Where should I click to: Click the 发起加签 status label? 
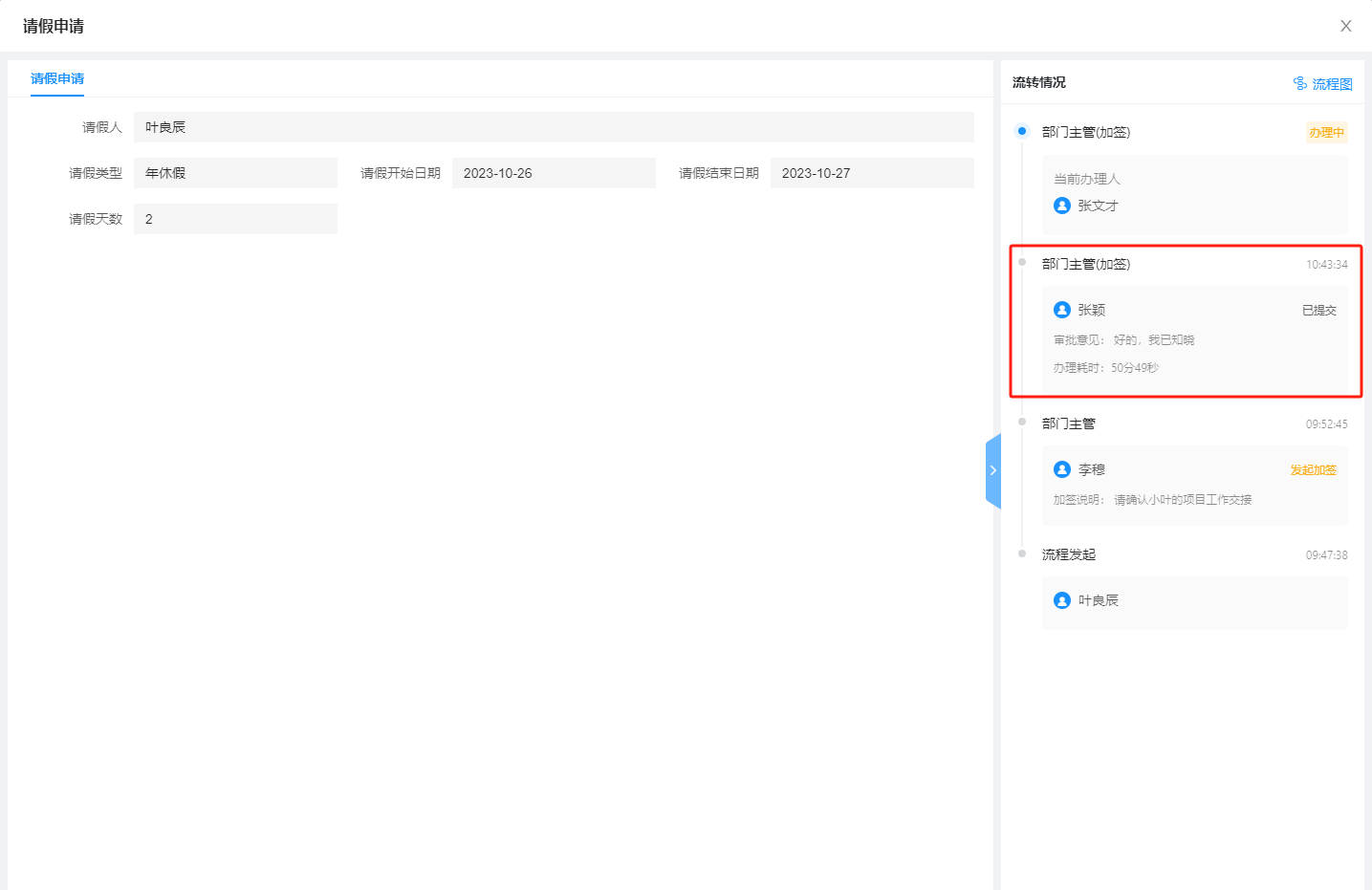tap(1313, 470)
